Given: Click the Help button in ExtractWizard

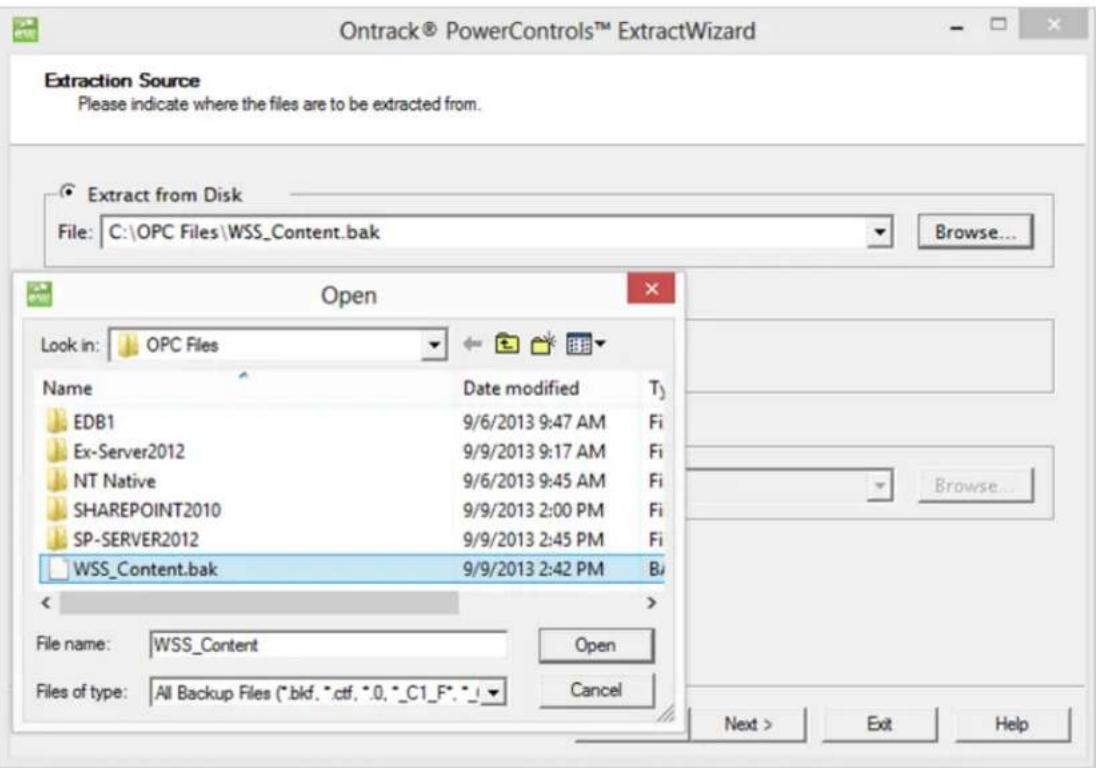Looking at the screenshot, I should pyautogui.click(x=1011, y=724).
